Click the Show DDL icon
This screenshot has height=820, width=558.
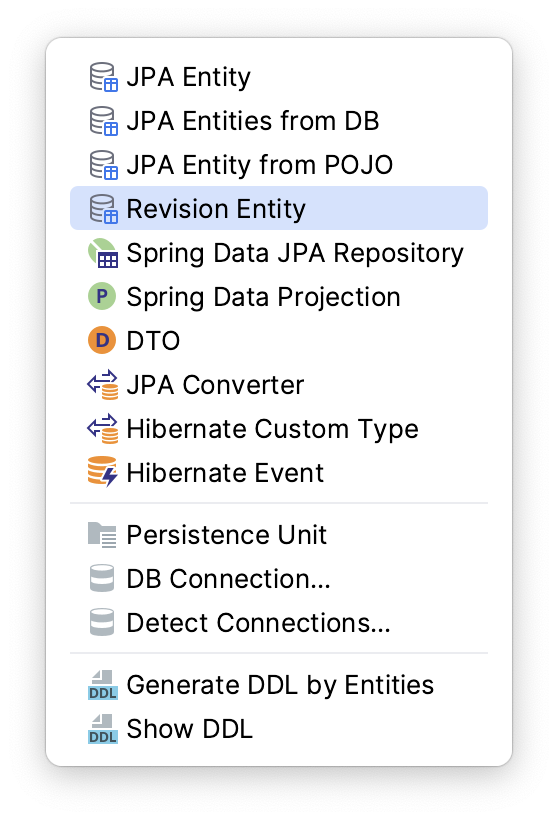(103, 729)
